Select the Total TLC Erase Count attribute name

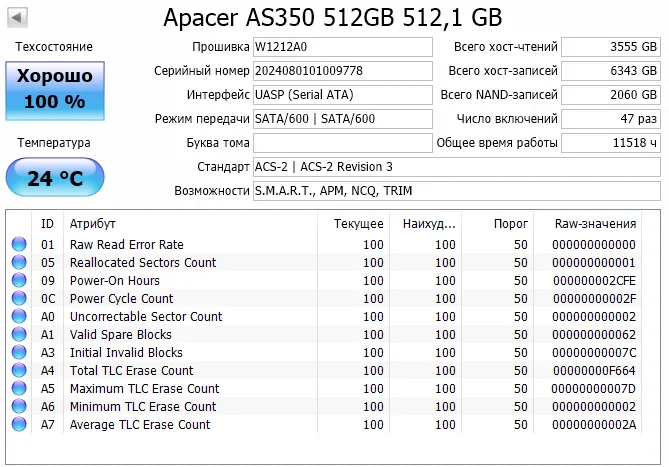tap(131, 371)
